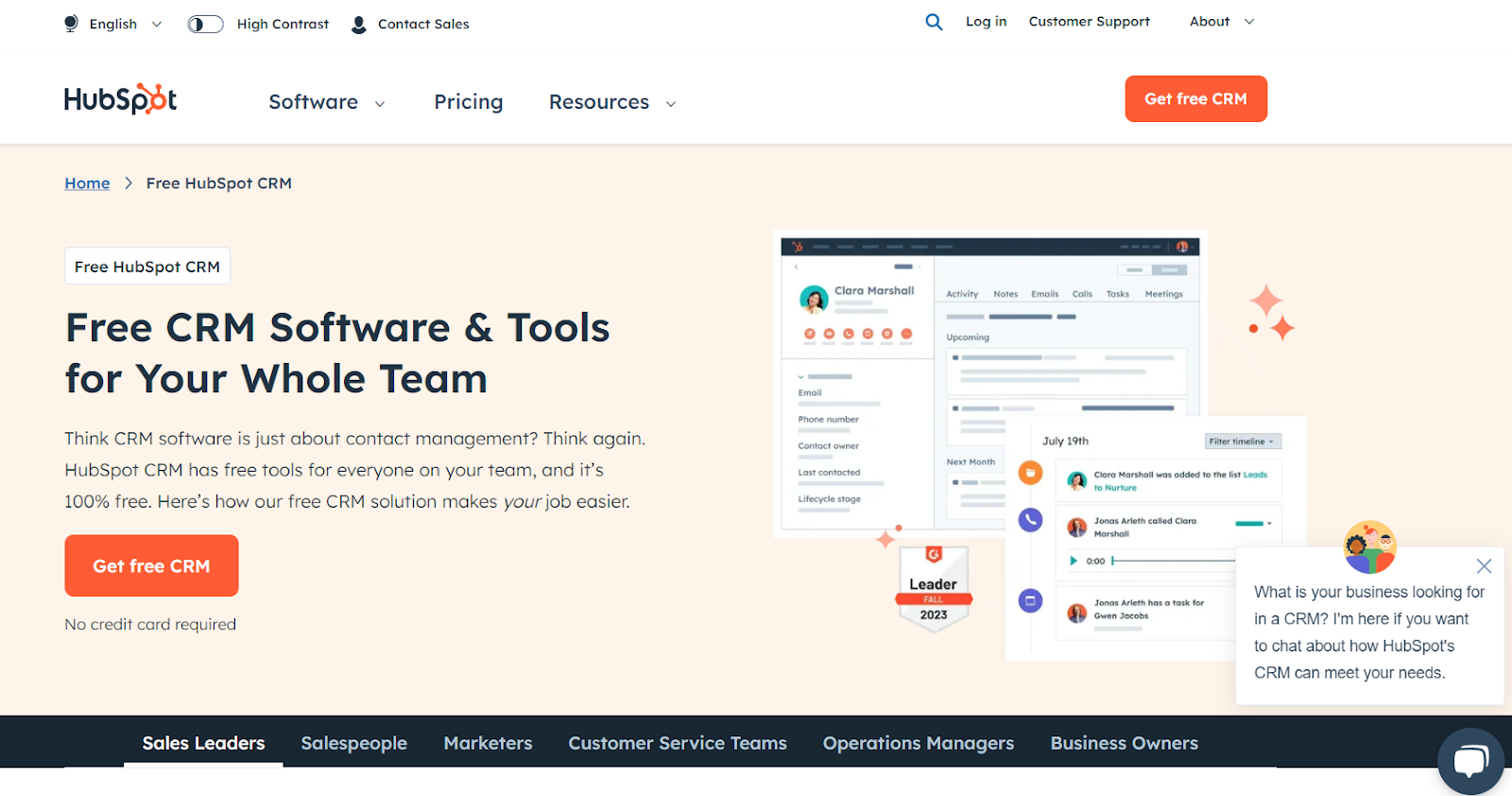Click the globe language icon

pos(71,24)
